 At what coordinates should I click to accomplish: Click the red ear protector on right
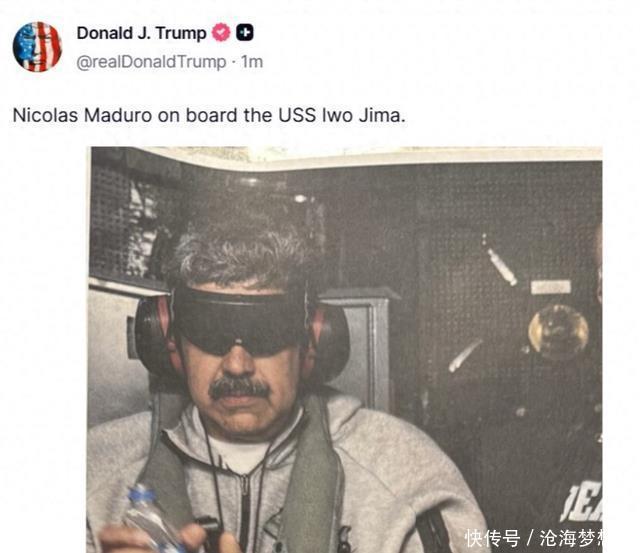[x=329, y=342]
